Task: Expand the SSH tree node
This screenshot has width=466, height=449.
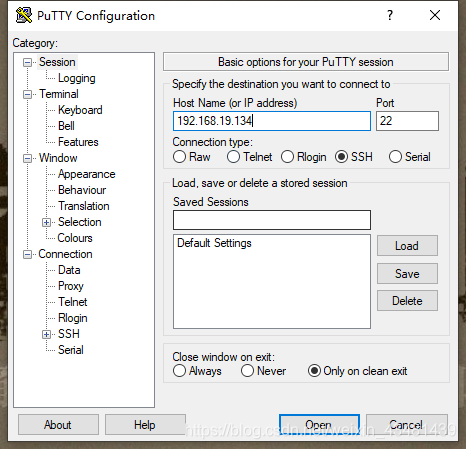Action: pyautogui.click(x=47, y=334)
